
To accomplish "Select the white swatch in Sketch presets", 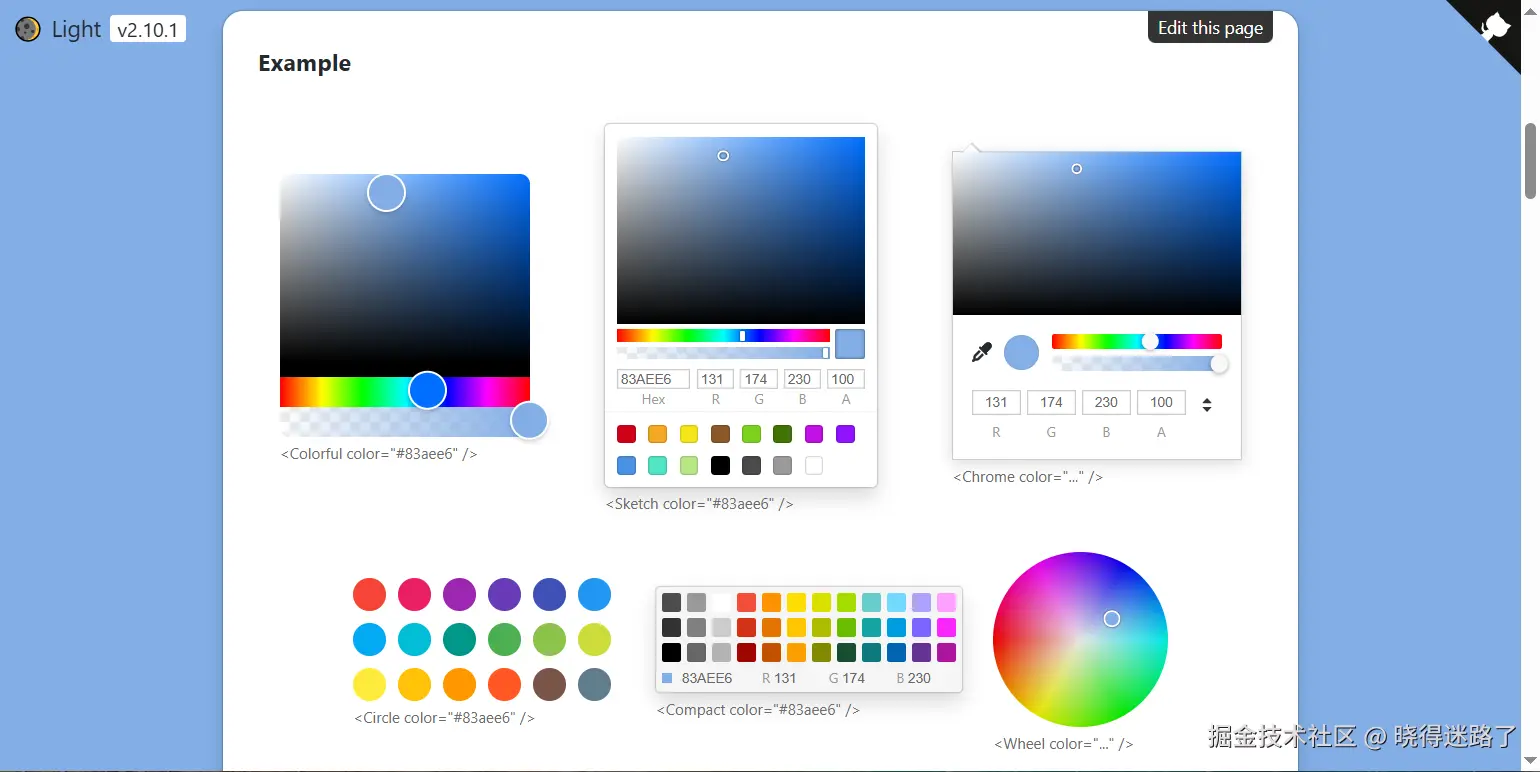I will pyautogui.click(x=814, y=465).
